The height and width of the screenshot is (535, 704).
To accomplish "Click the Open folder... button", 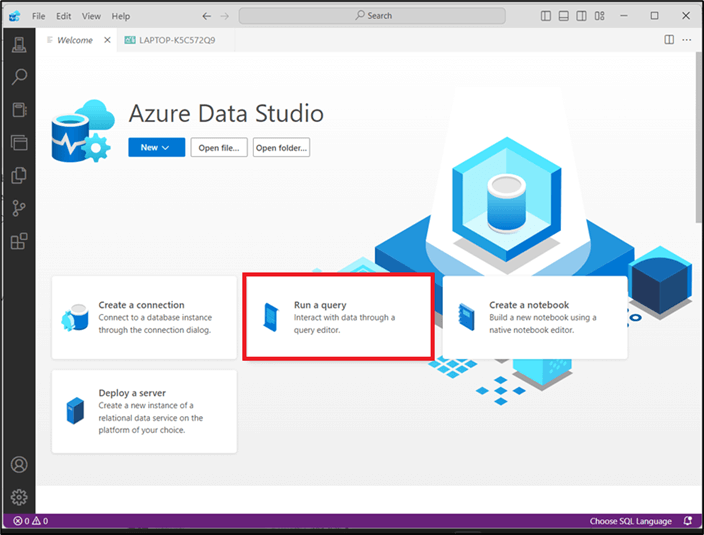I will [281, 147].
